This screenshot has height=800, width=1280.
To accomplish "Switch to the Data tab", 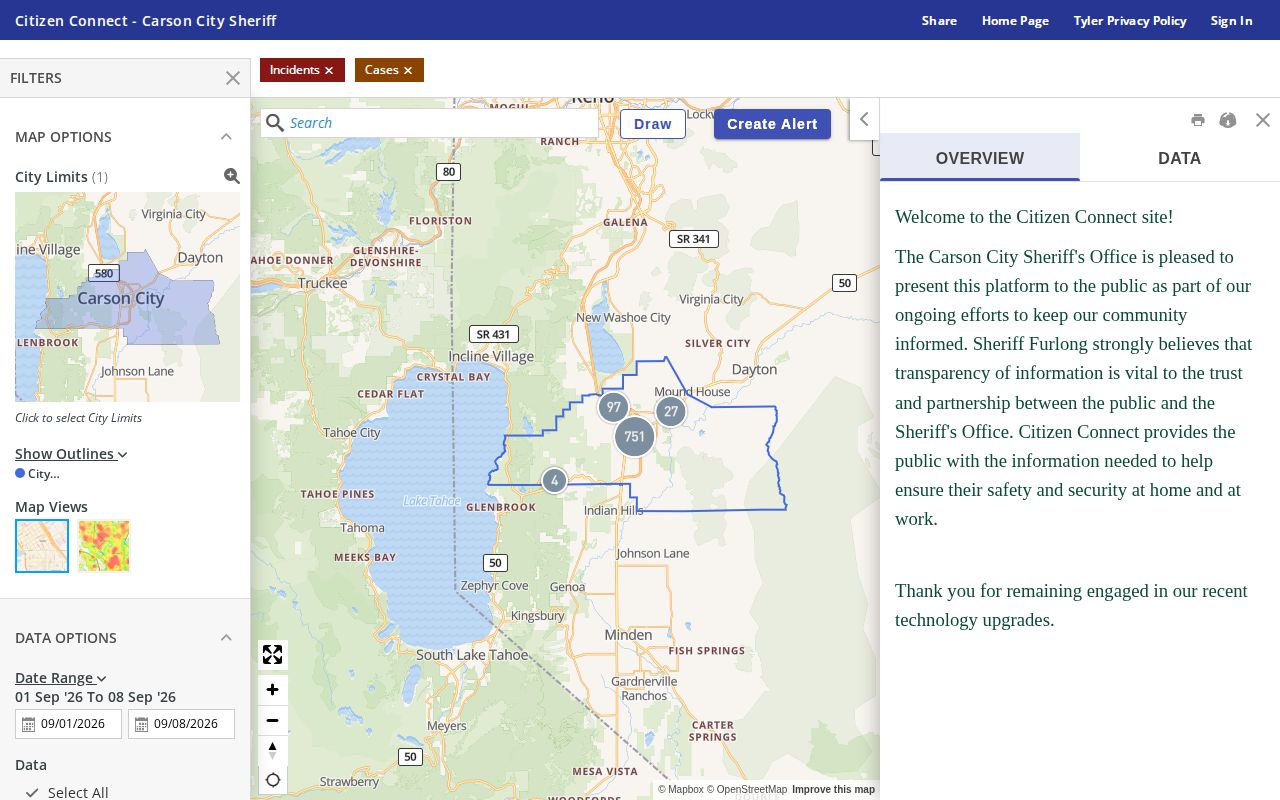I will click(x=1180, y=158).
